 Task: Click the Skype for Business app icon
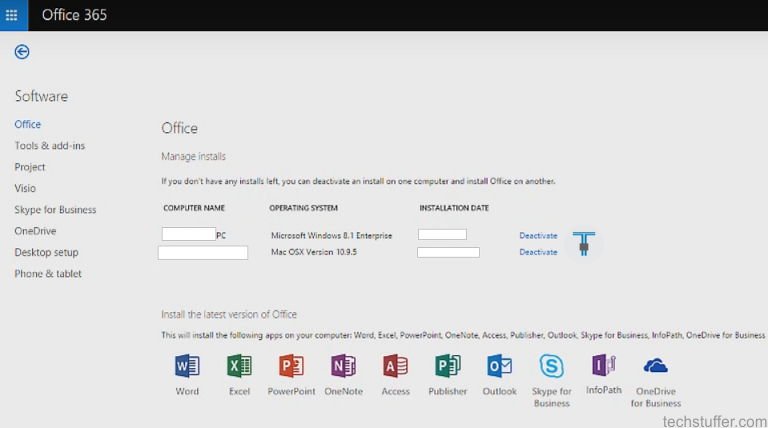tap(552, 366)
